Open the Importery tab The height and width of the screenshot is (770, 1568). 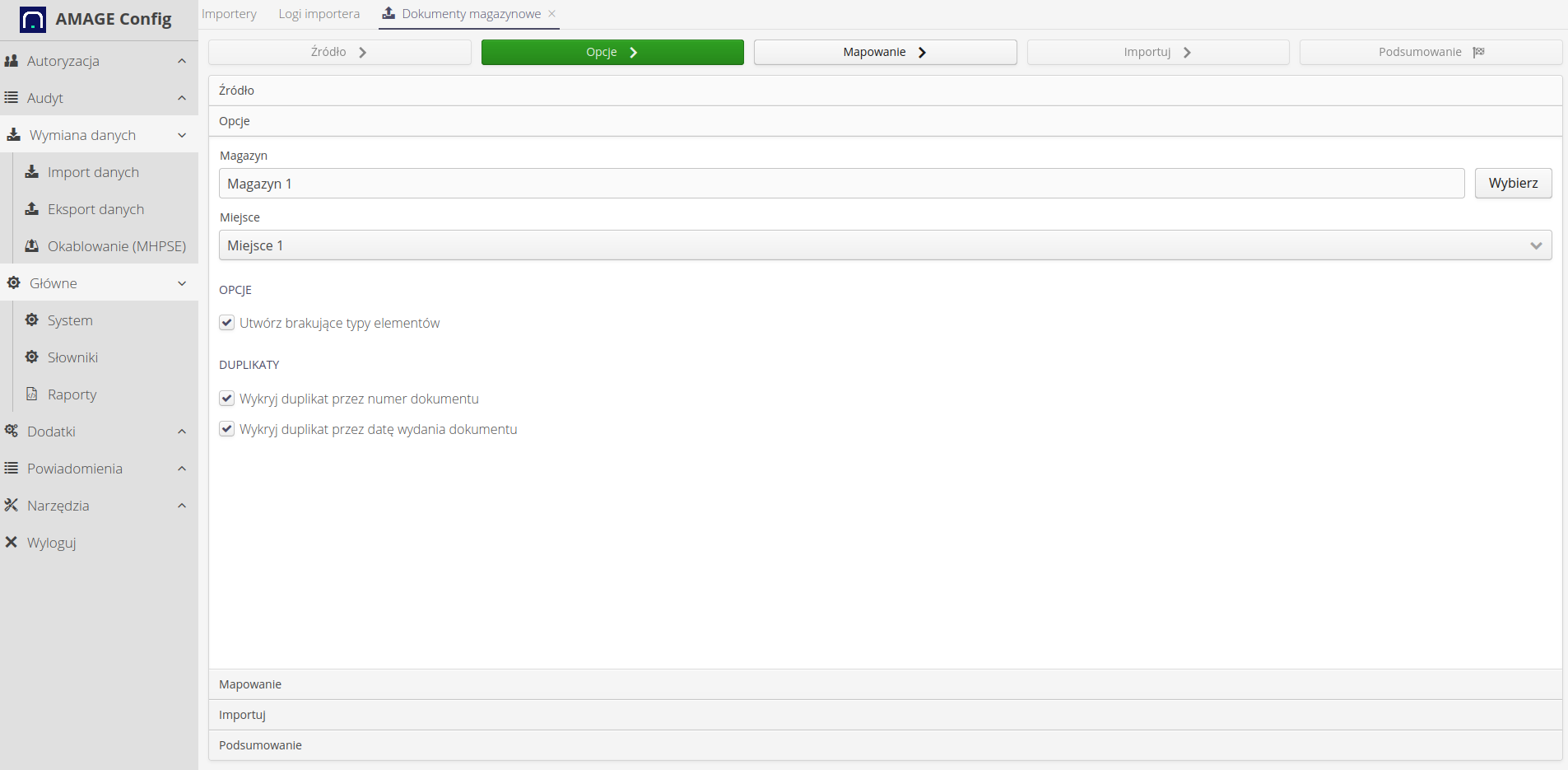tap(229, 14)
